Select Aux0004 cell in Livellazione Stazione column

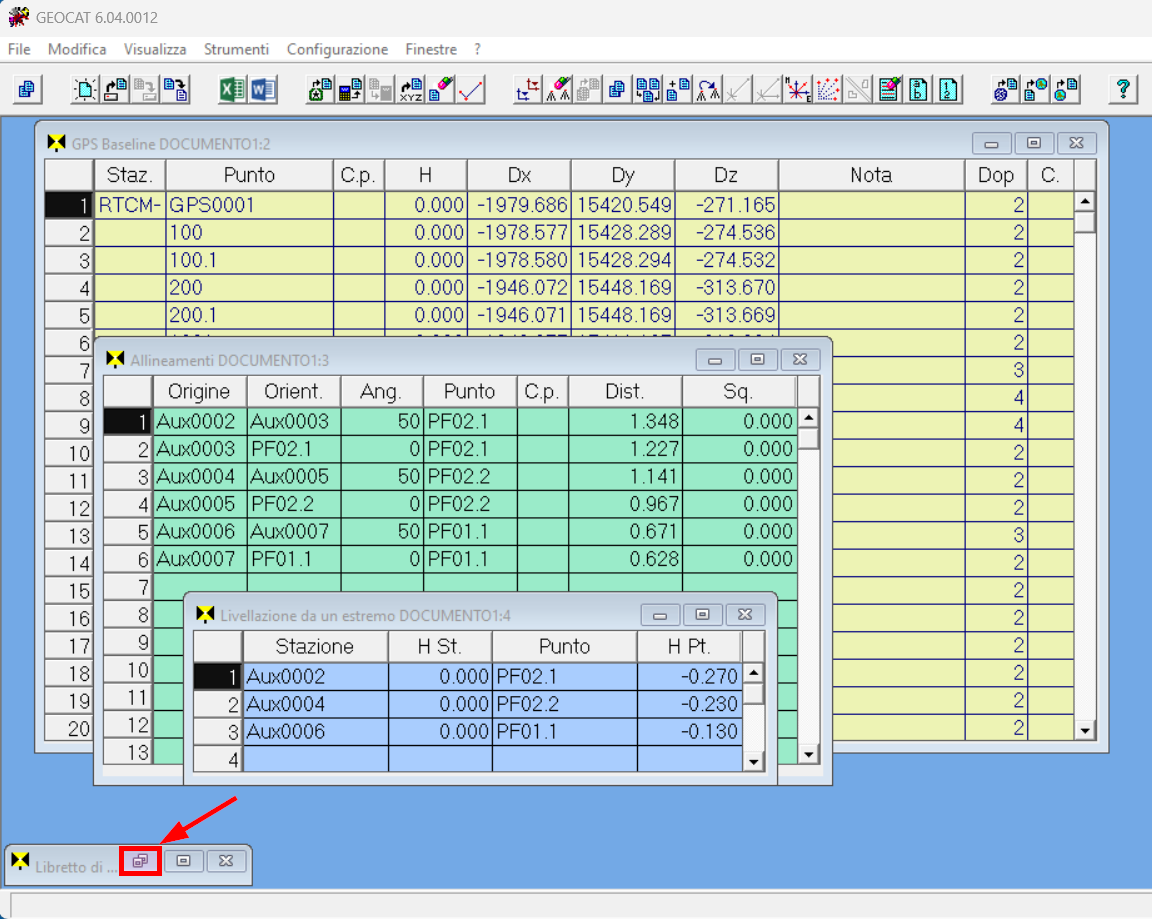pos(315,704)
